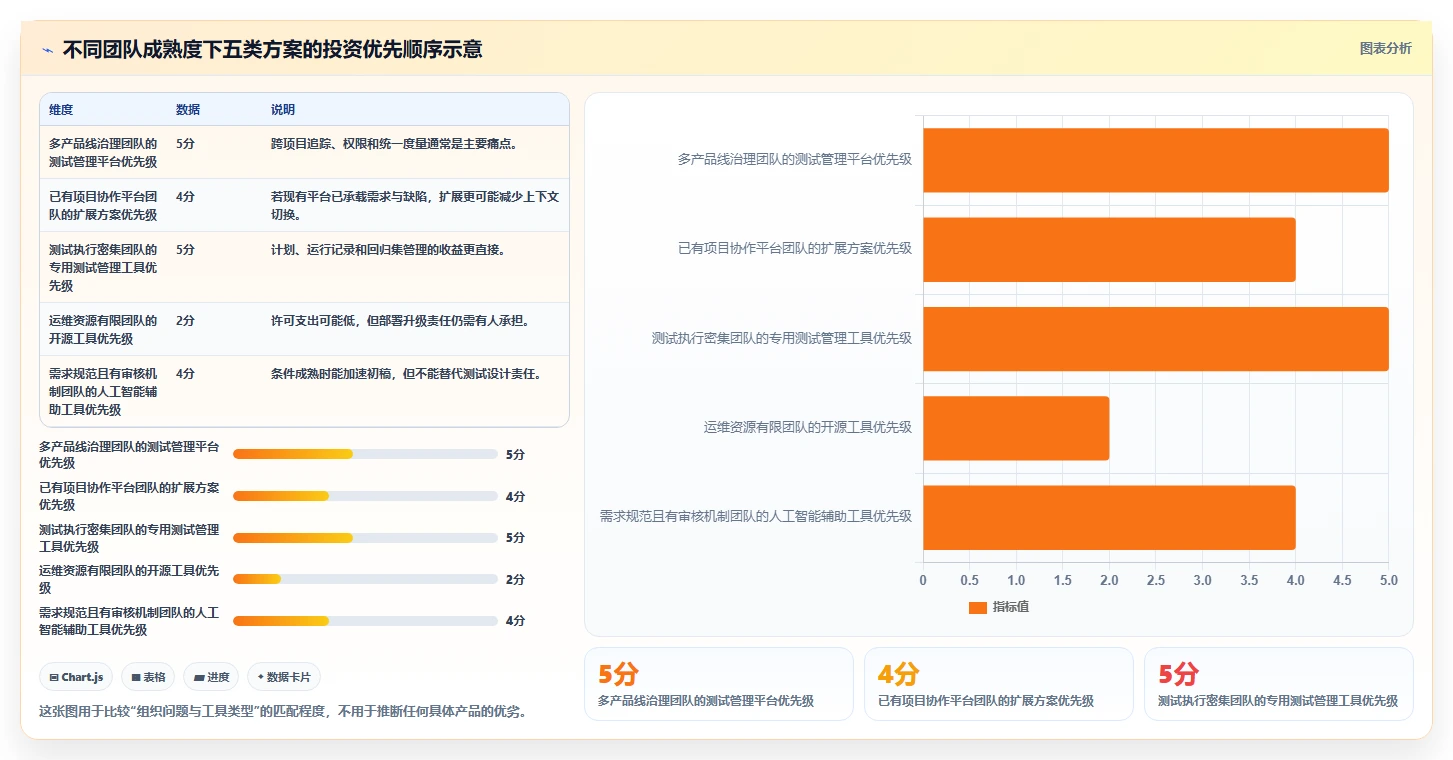1453x760 pixels.
Task: Click the 2.5 x-axis tick label
Action: coord(1156,580)
